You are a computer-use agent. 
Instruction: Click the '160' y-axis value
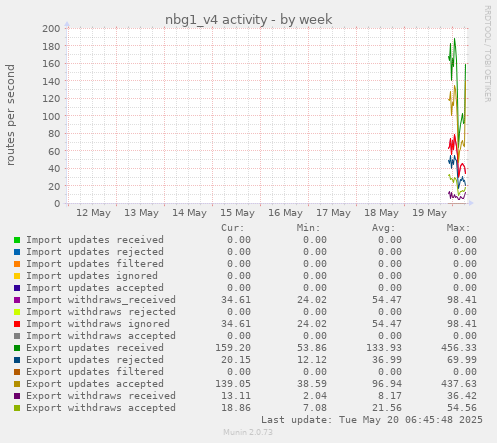(51, 63)
